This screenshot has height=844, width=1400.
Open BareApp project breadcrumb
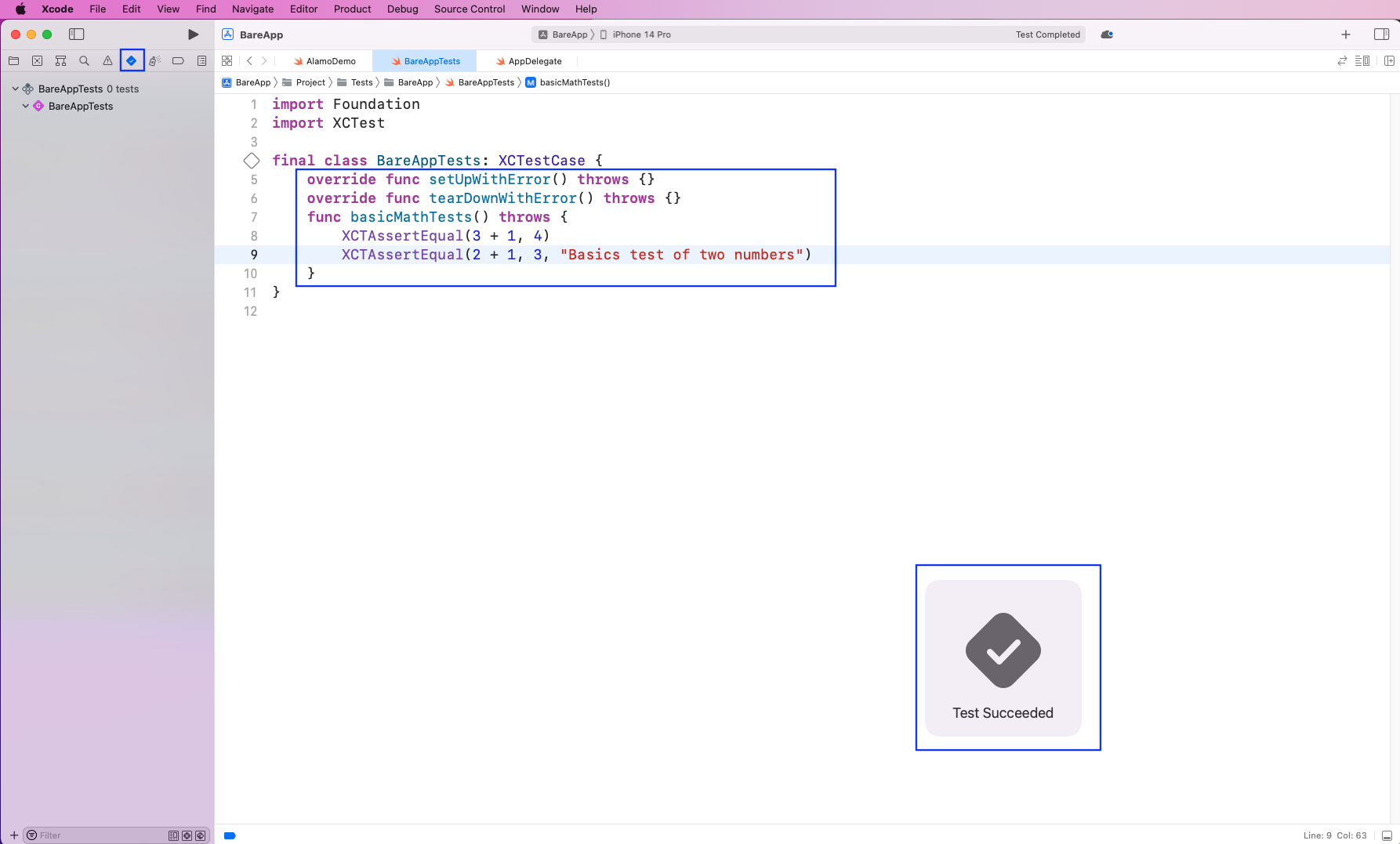point(246,82)
